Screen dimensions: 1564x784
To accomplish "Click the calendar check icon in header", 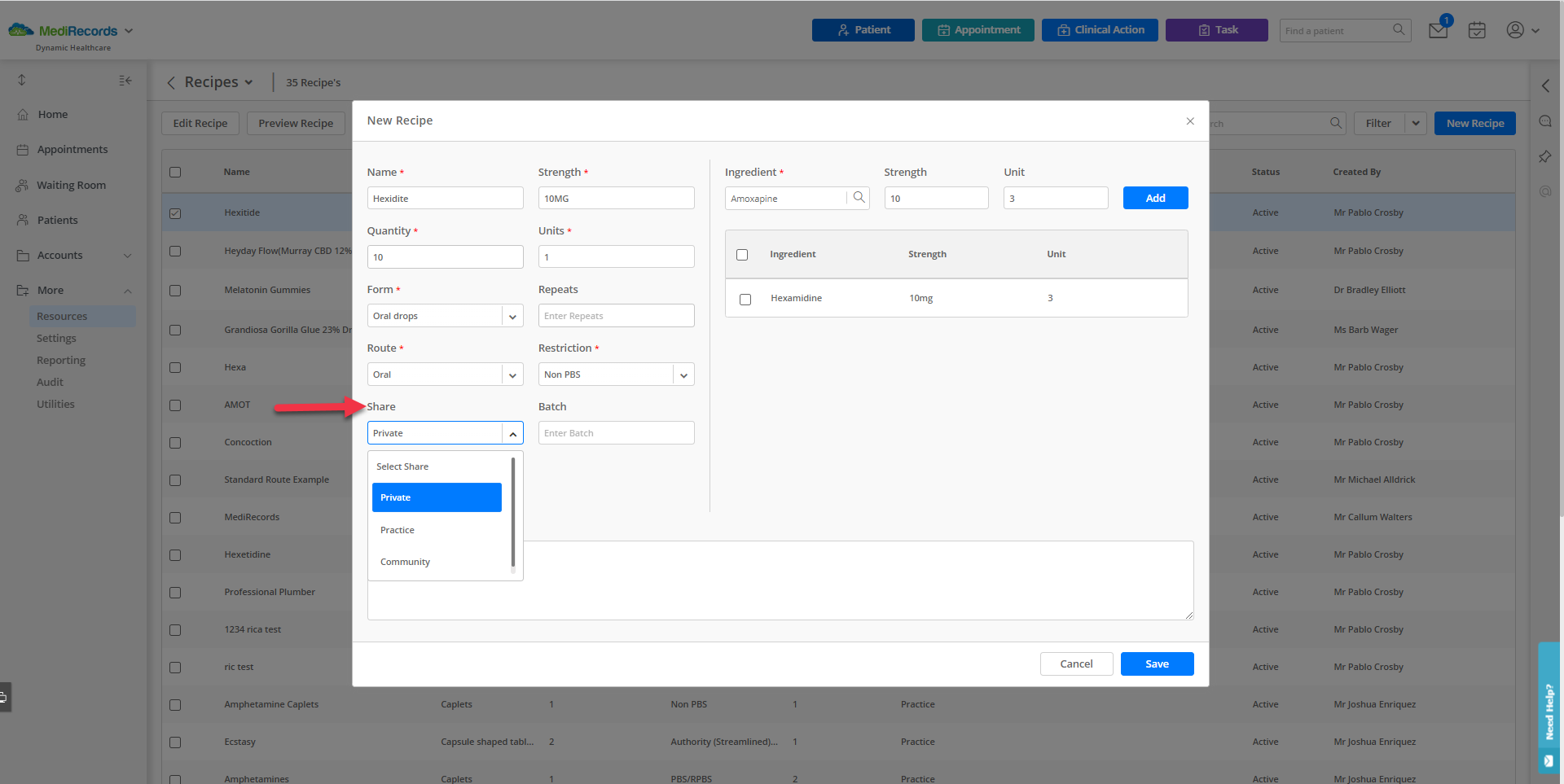I will [x=1477, y=30].
